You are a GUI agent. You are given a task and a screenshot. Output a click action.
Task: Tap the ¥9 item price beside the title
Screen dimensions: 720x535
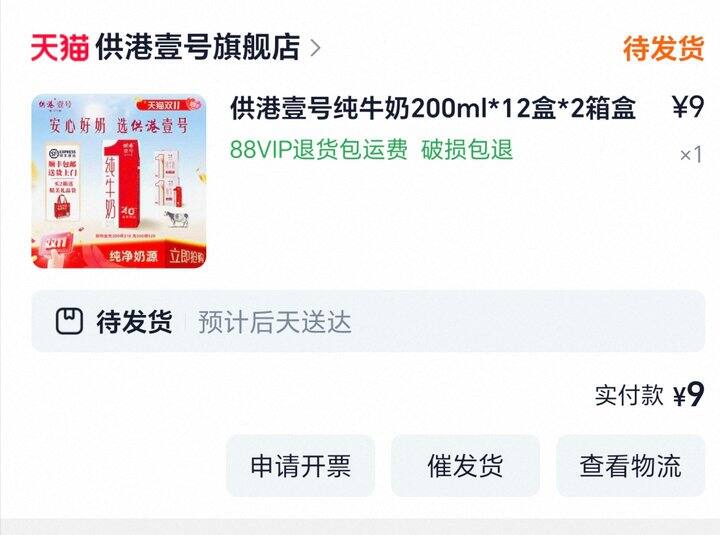(x=688, y=107)
